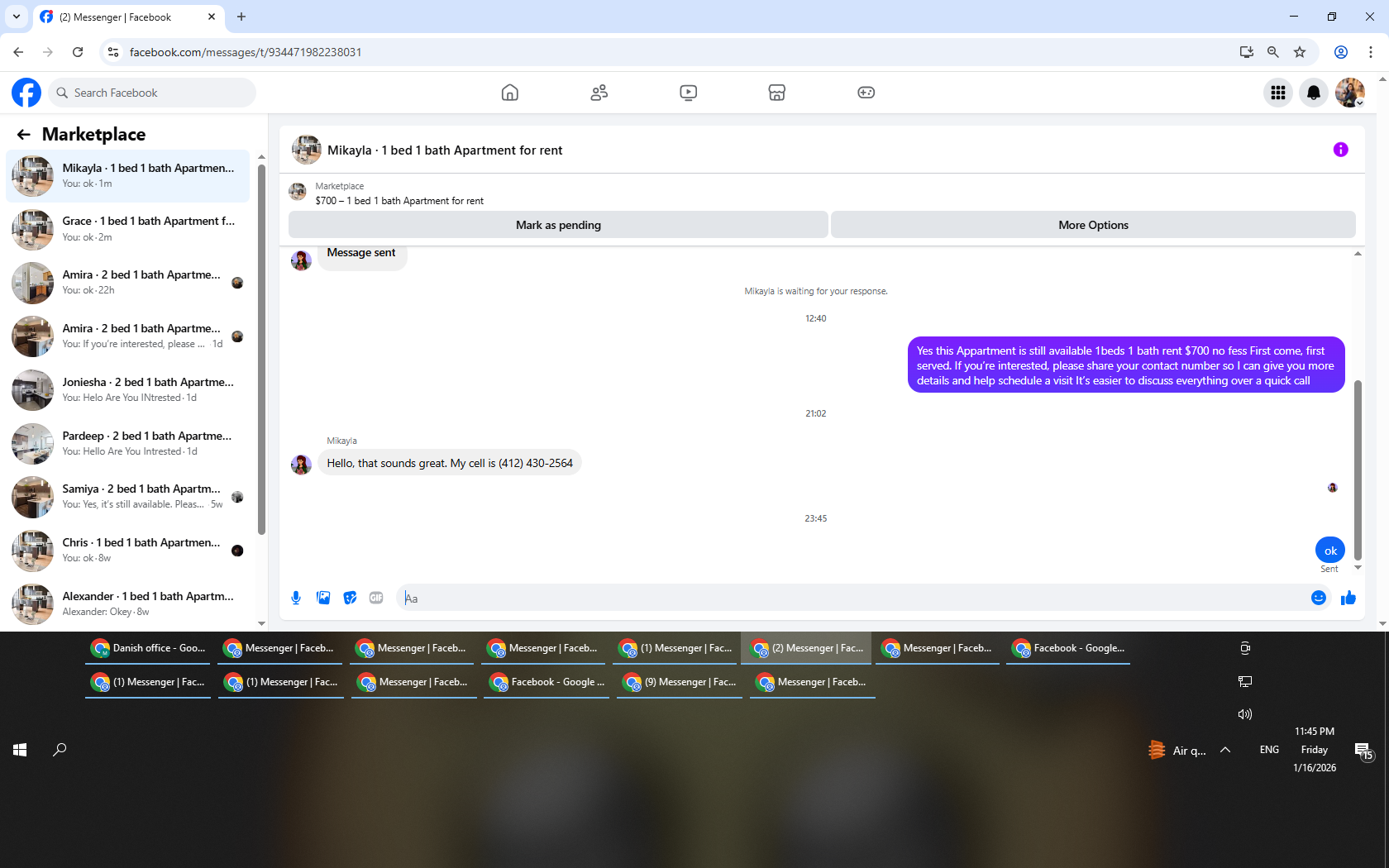Viewport: 1389px width, 868px height.
Task: Open Windows notification center icon
Action: coord(1363,751)
